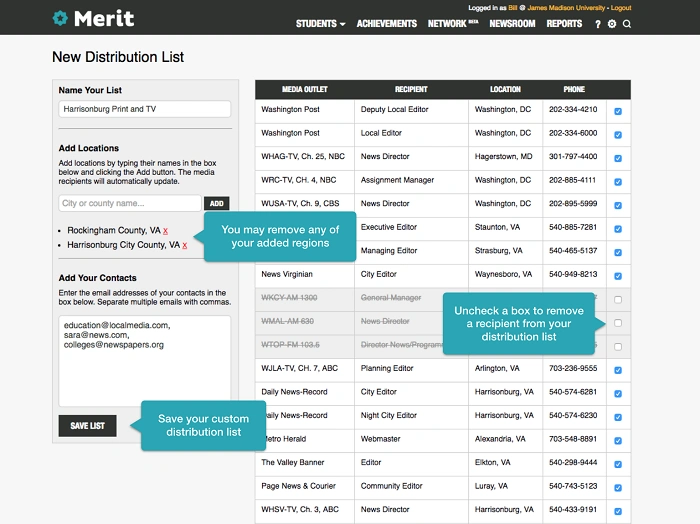Uncheck the WRC-TV Assignment Manager checkbox

click(x=618, y=182)
